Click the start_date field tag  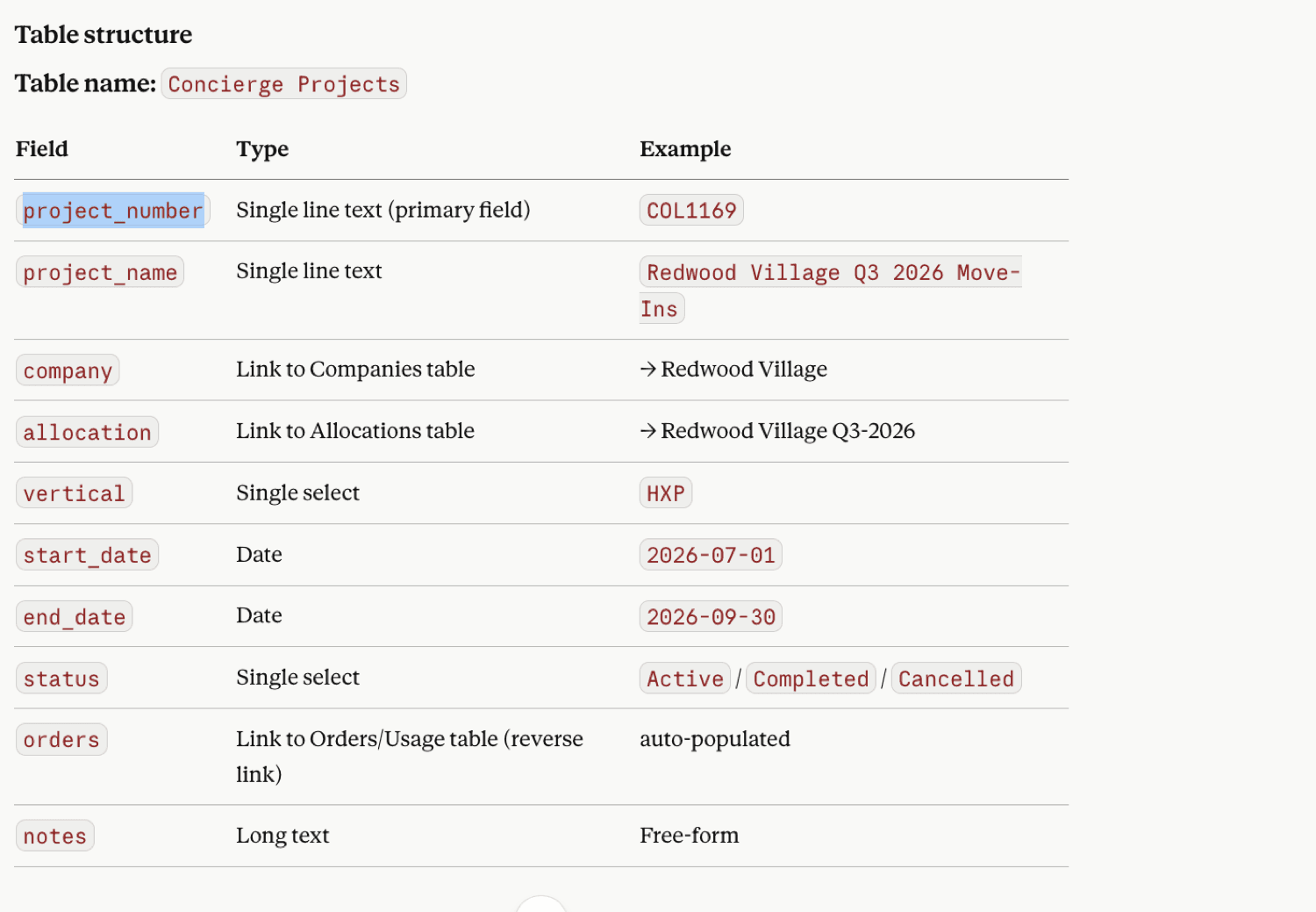87,555
